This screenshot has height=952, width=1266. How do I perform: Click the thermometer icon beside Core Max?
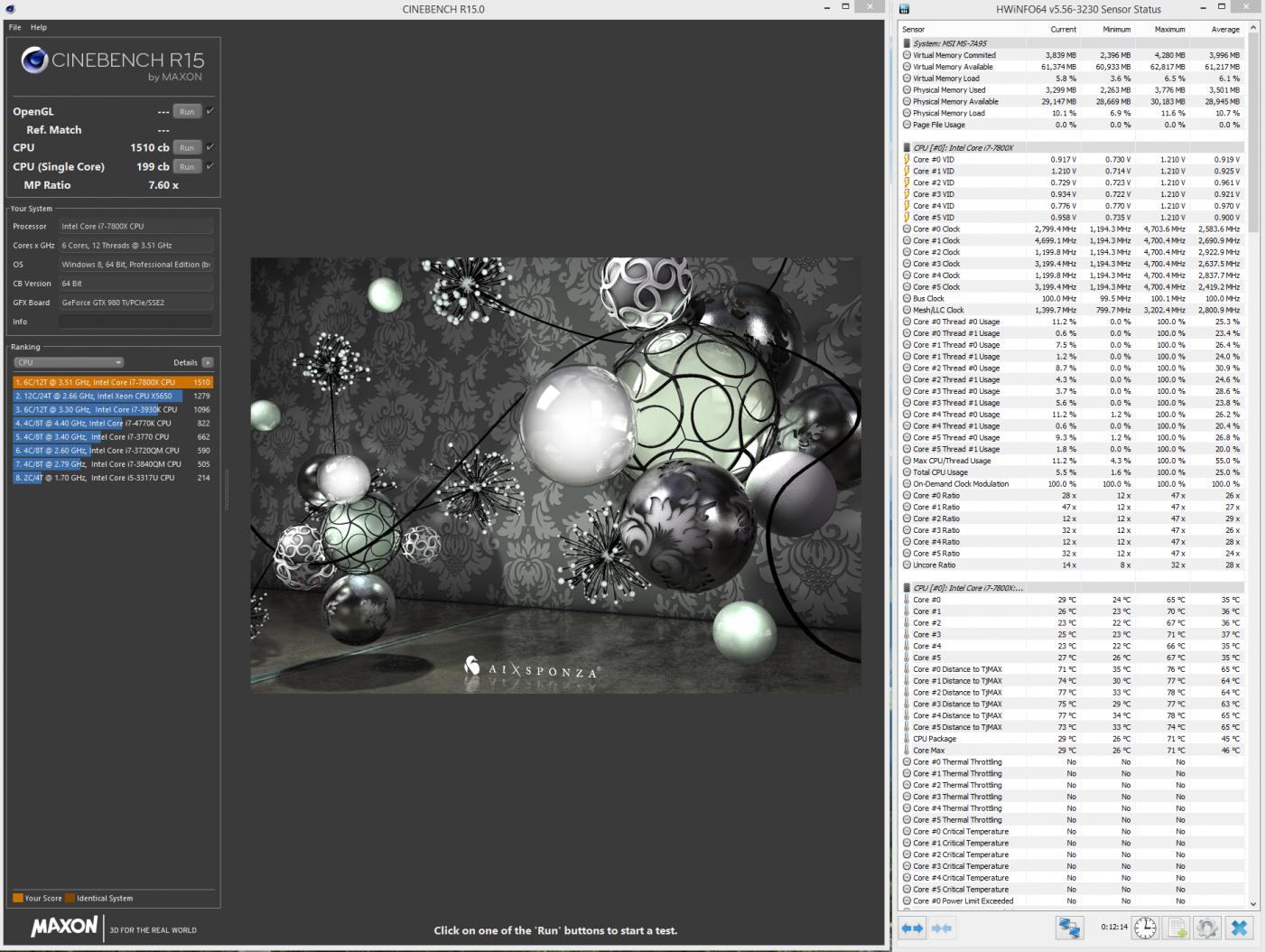pos(907,750)
